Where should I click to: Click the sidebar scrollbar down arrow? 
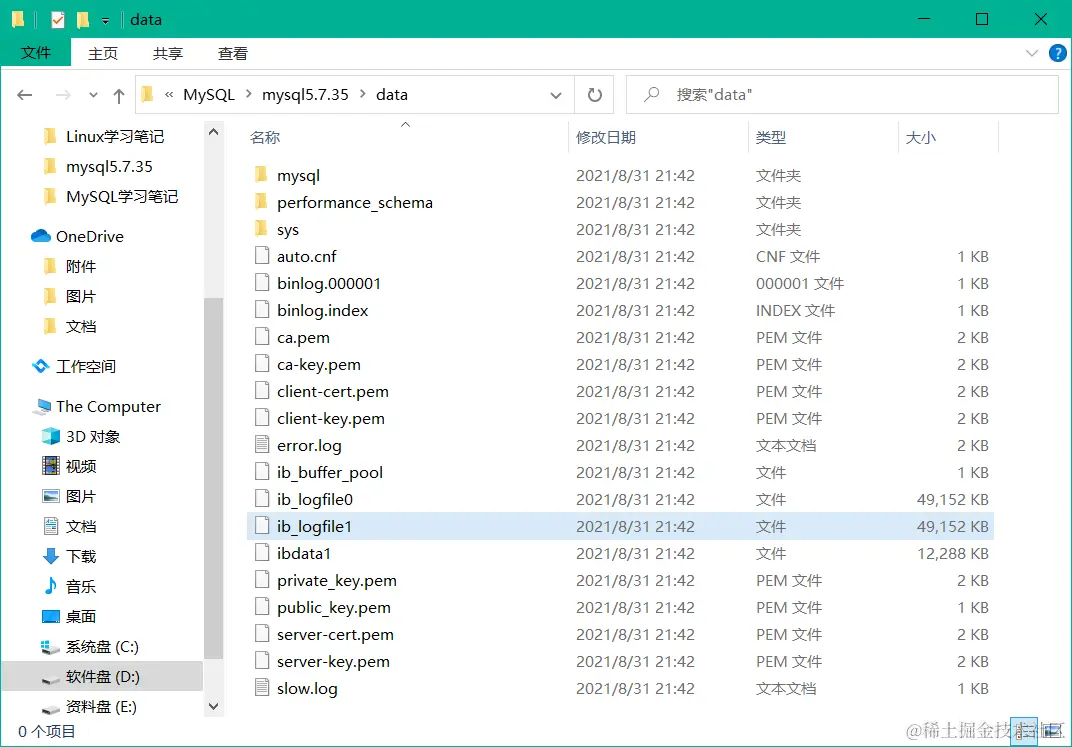[213, 707]
